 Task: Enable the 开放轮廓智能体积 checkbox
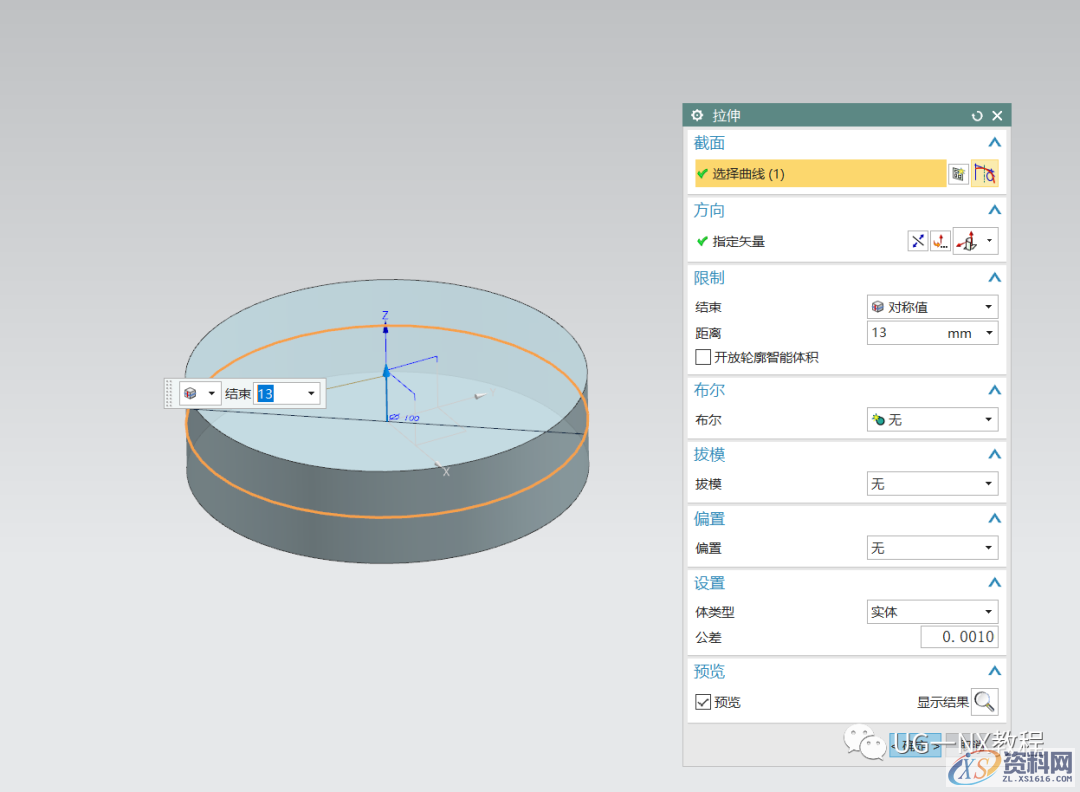coord(703,357)
